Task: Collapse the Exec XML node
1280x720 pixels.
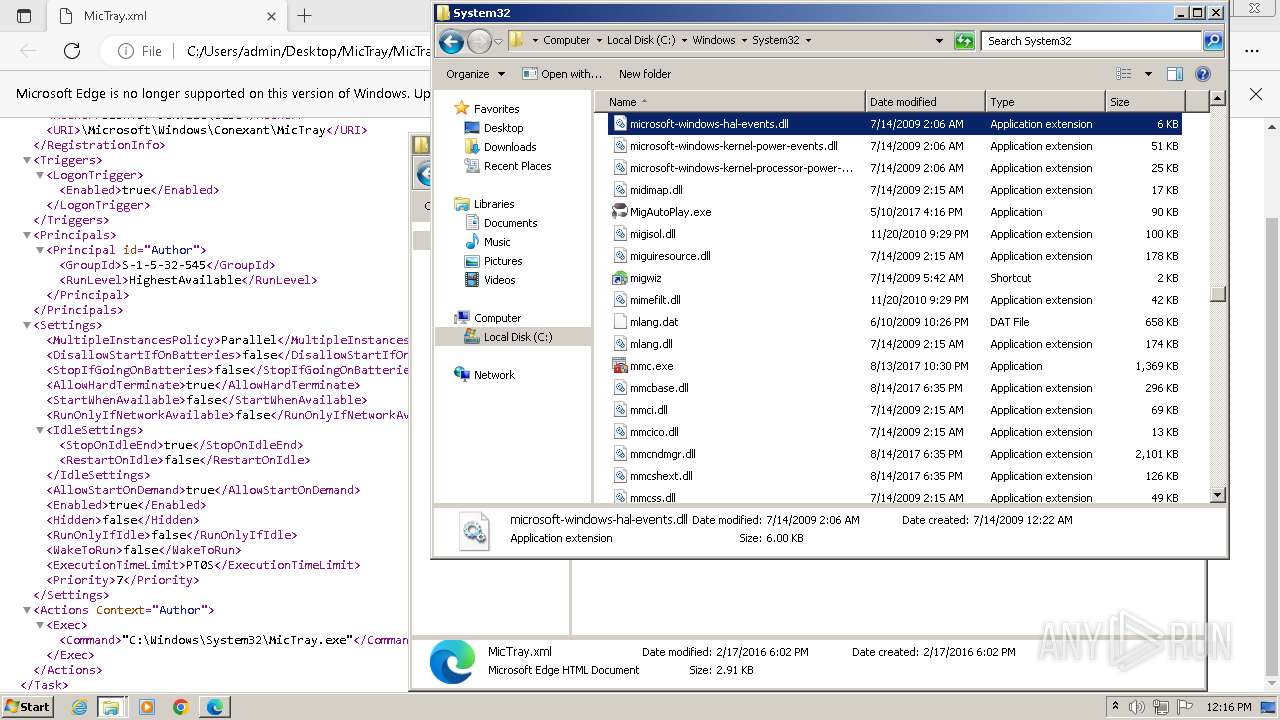Action: (40, 625)
